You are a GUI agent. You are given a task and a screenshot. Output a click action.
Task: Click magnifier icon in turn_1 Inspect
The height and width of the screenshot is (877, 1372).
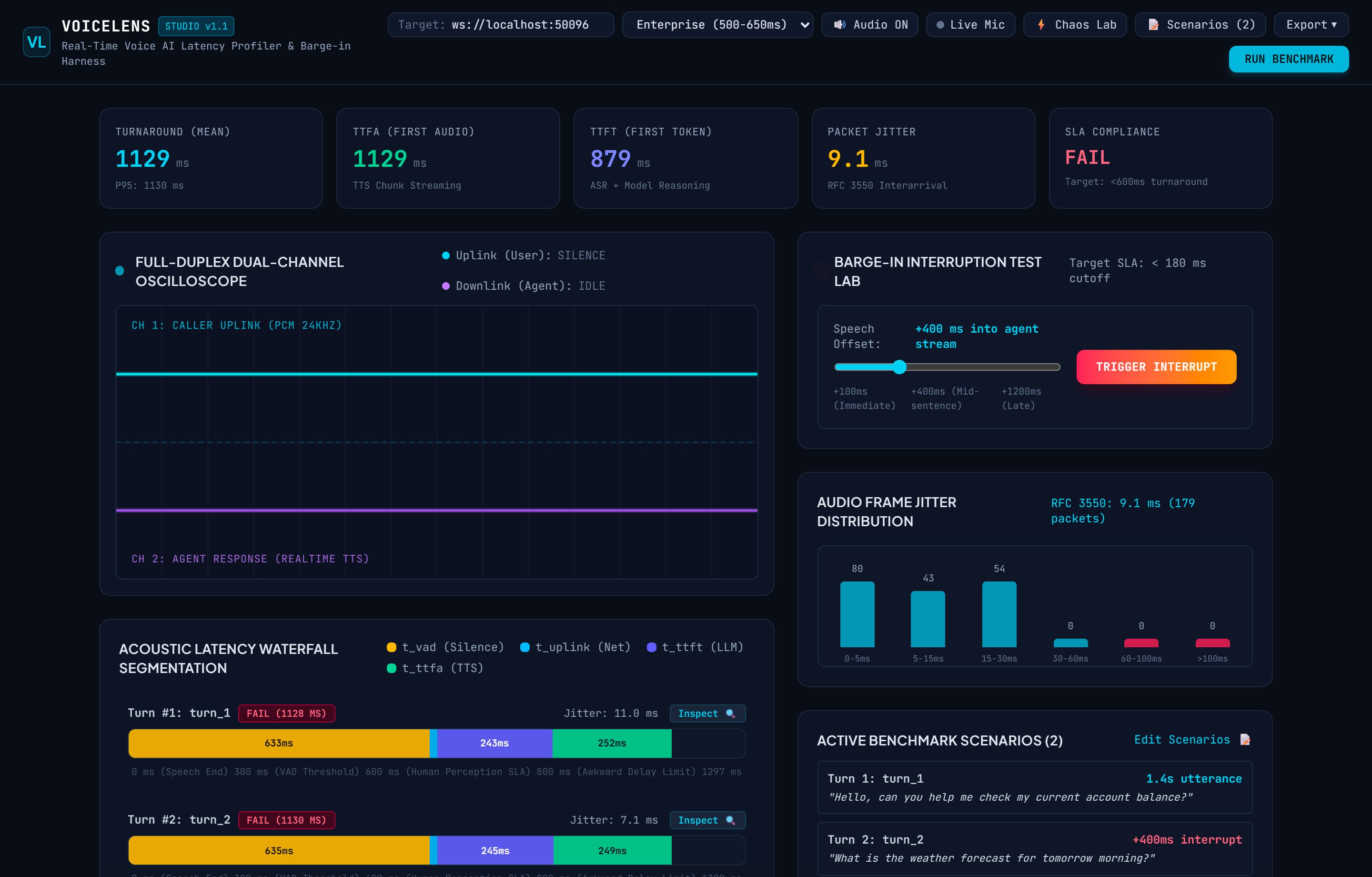(x=730, y=714)
